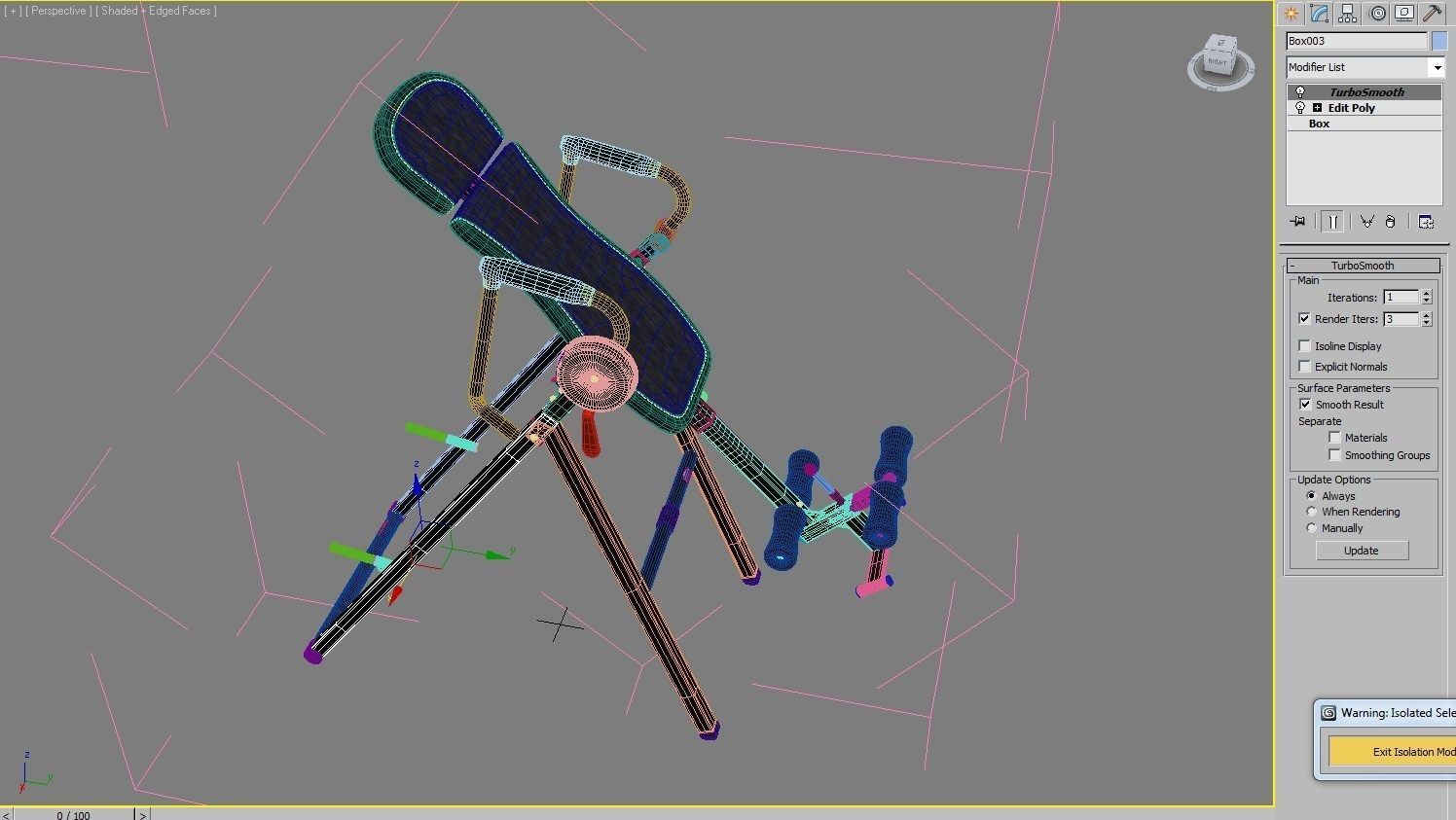Select Always update option
1456x820 pixels.
point(1311,496)
